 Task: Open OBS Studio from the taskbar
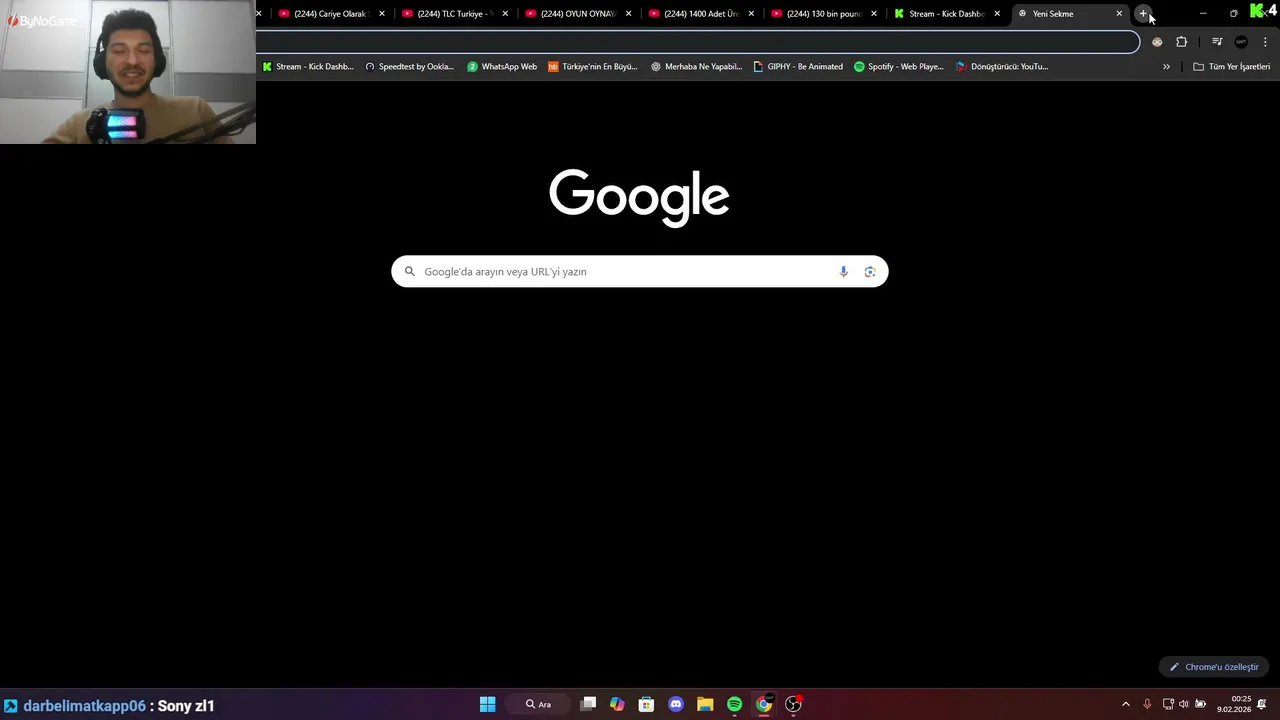pyautogui.click(x=793, y=704)
